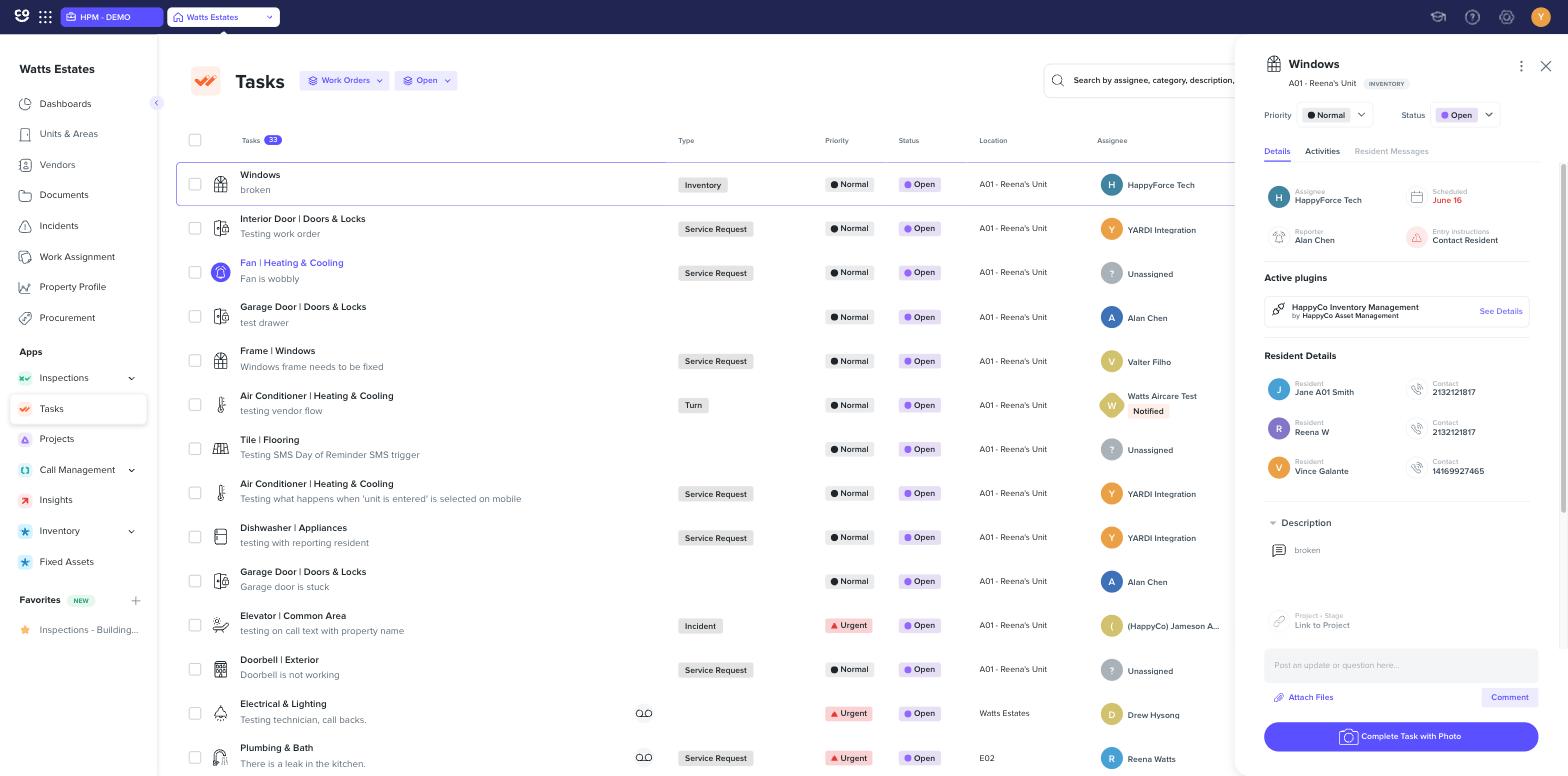Check the Frame Windows task checkbox
Screen dimensions: 1568x776
(195, 360)
